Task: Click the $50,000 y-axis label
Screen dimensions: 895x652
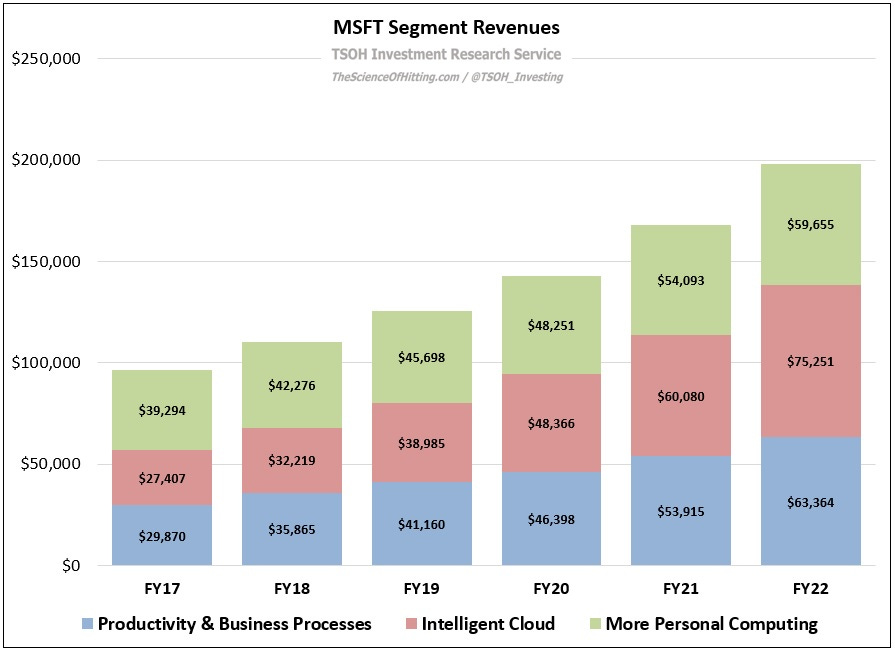Action: click(x=51, y=464)
